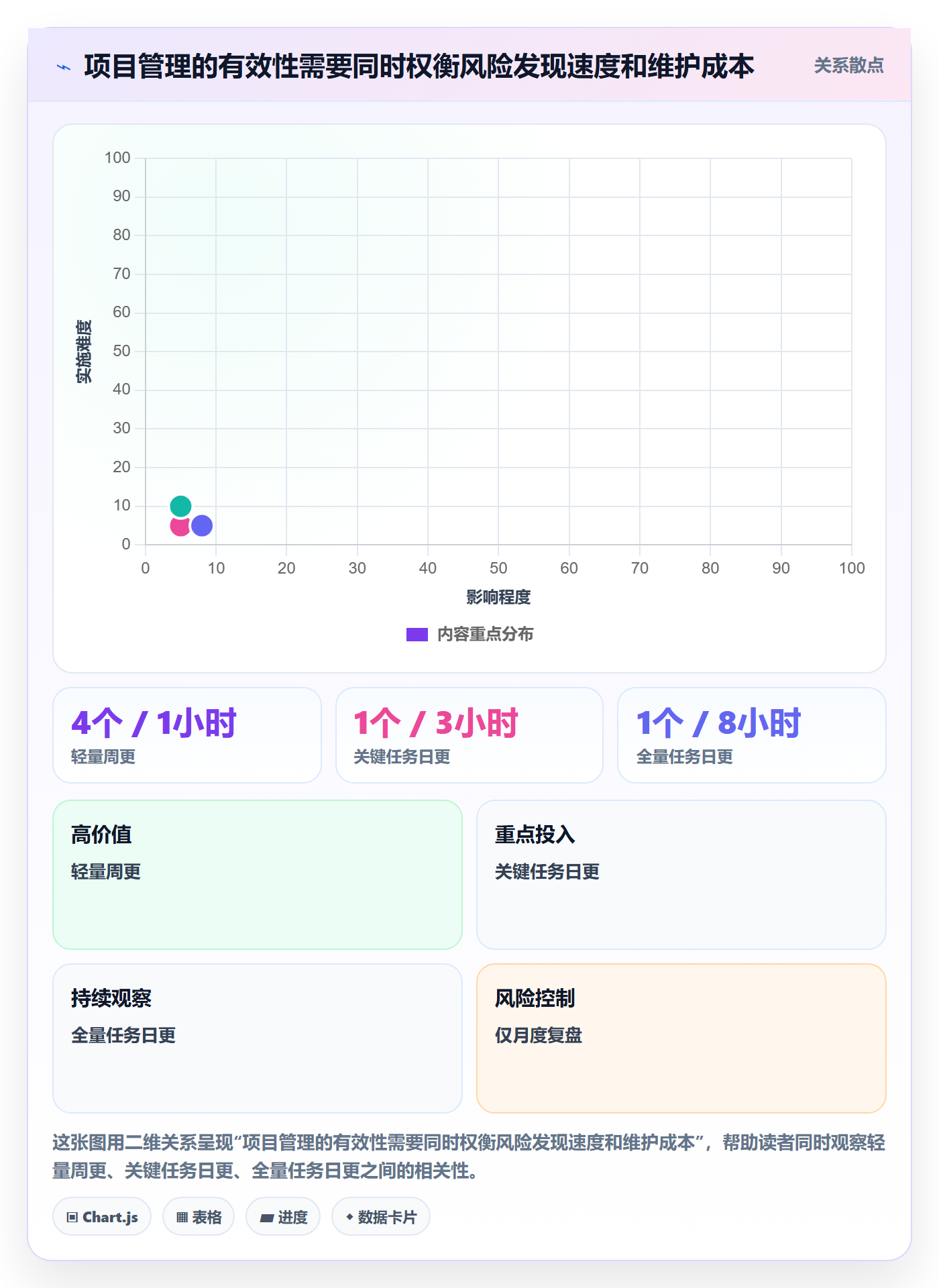Click the Chart.js tag chip
Viewport: 939px width, 1288px height.
coord(102,1217)
